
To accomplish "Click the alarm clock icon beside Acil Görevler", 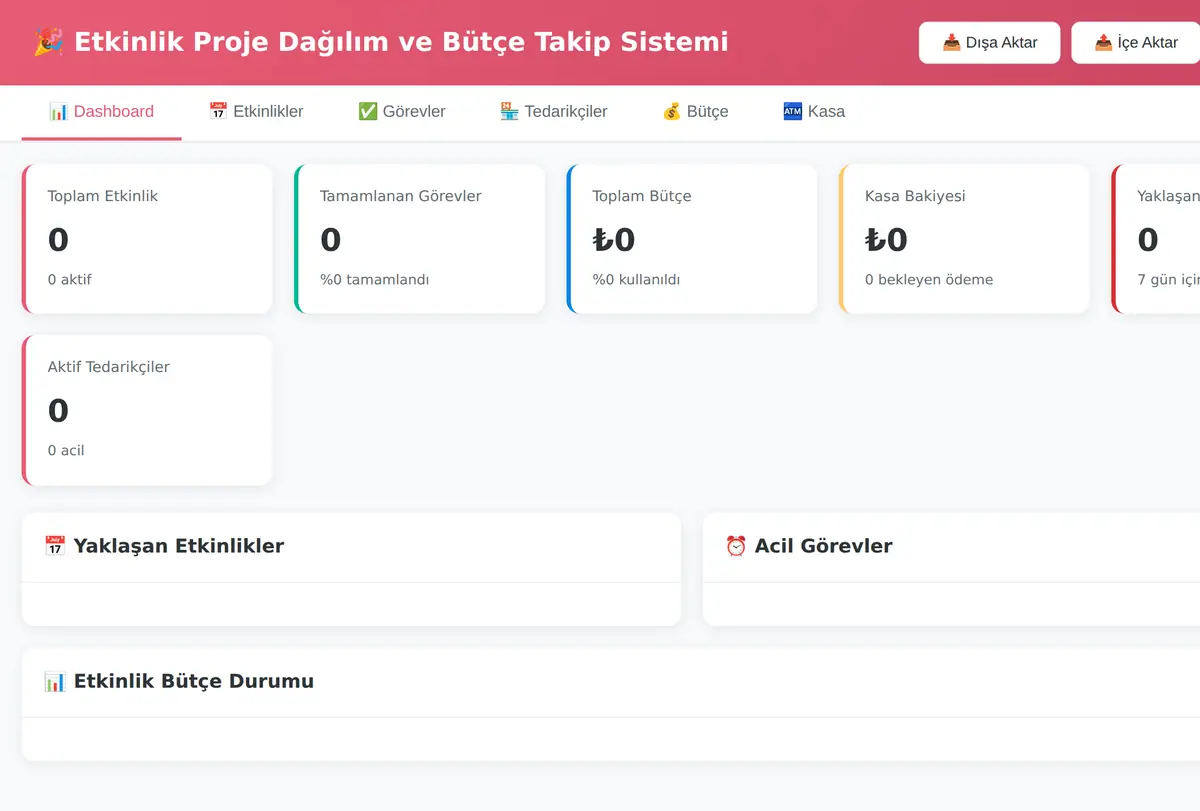I will tap(736, 546).
